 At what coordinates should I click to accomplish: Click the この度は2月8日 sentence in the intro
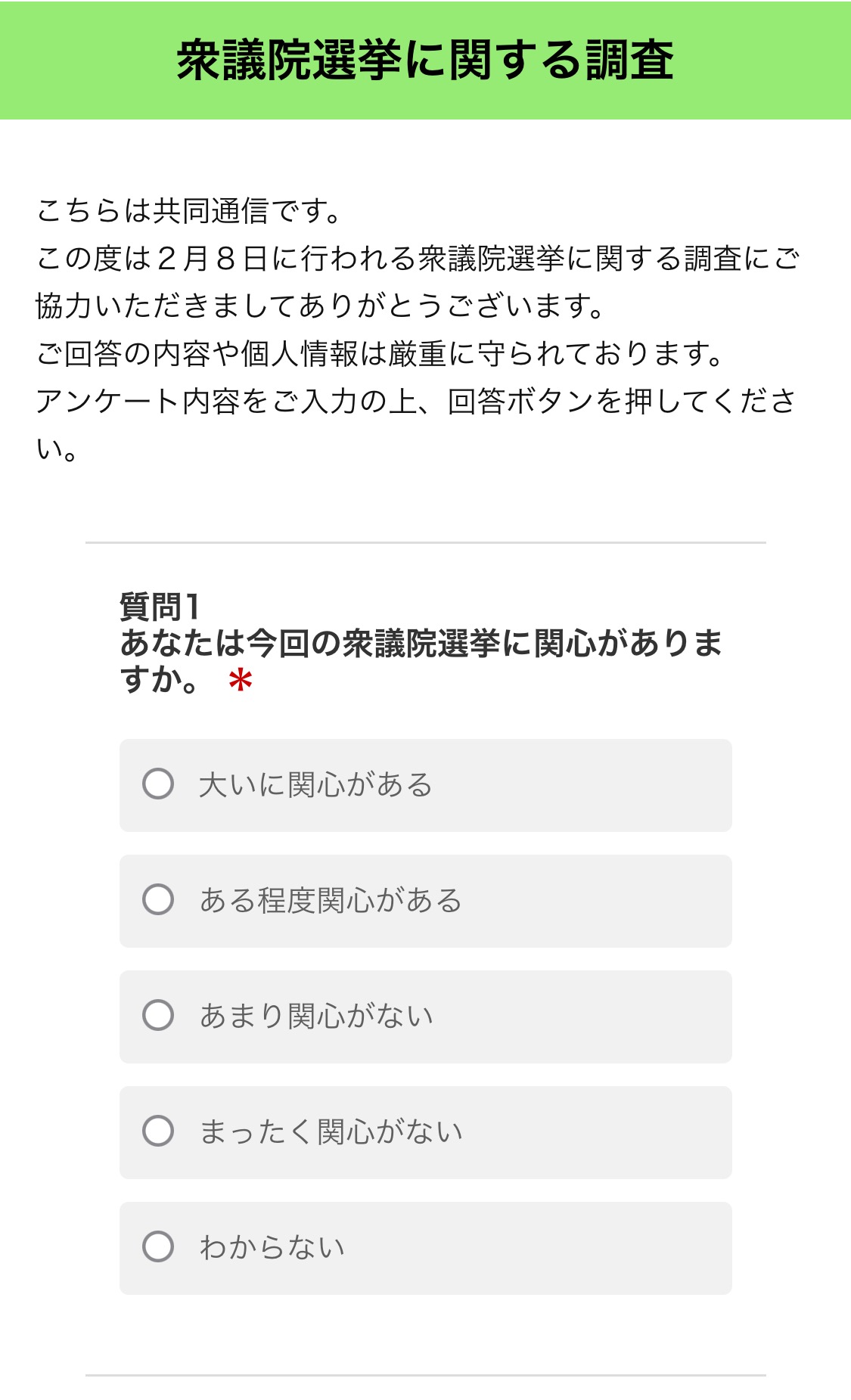[418, 259]
